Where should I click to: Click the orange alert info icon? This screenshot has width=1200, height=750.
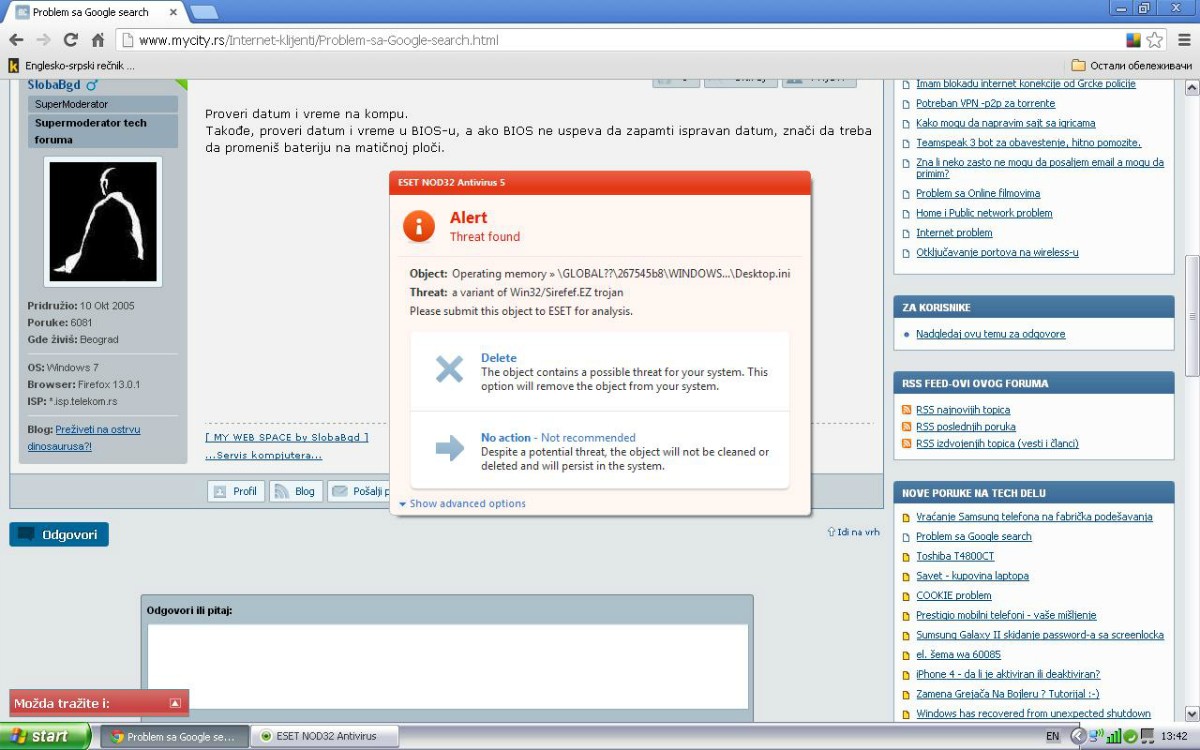tap(419, 225)
